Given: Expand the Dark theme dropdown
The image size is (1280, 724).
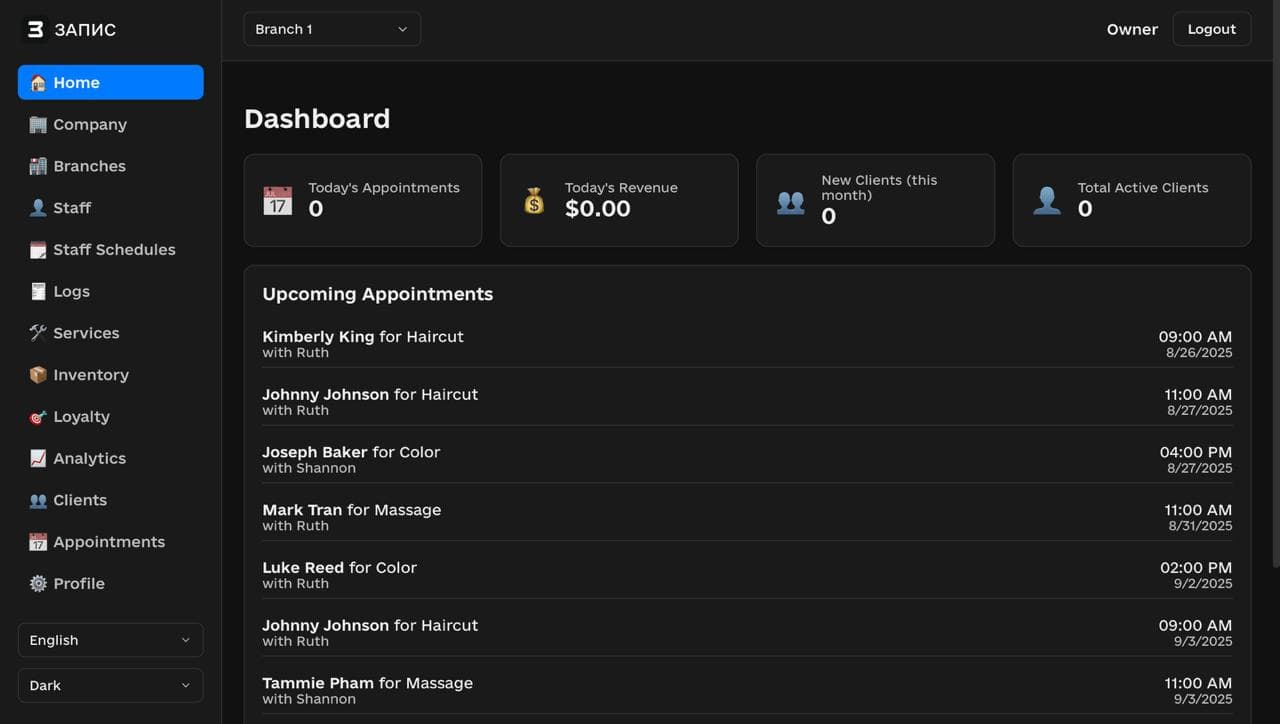Looking at the screenshot, I should [x=110, y=685].
